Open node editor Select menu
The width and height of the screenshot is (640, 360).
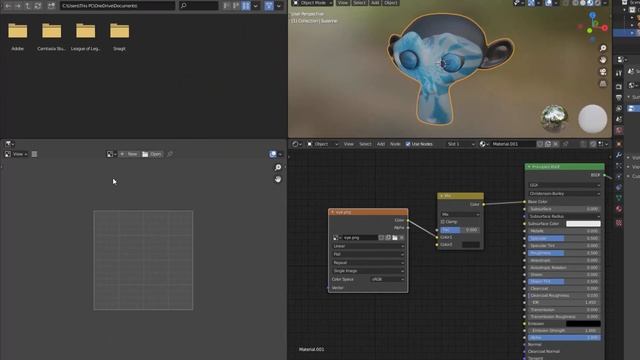pyautogui.click(x=365, y=144)
